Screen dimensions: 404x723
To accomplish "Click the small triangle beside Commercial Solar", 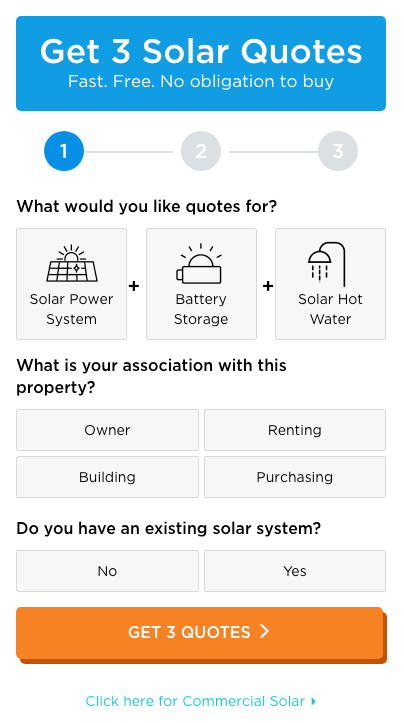I will tap(314, 701).
